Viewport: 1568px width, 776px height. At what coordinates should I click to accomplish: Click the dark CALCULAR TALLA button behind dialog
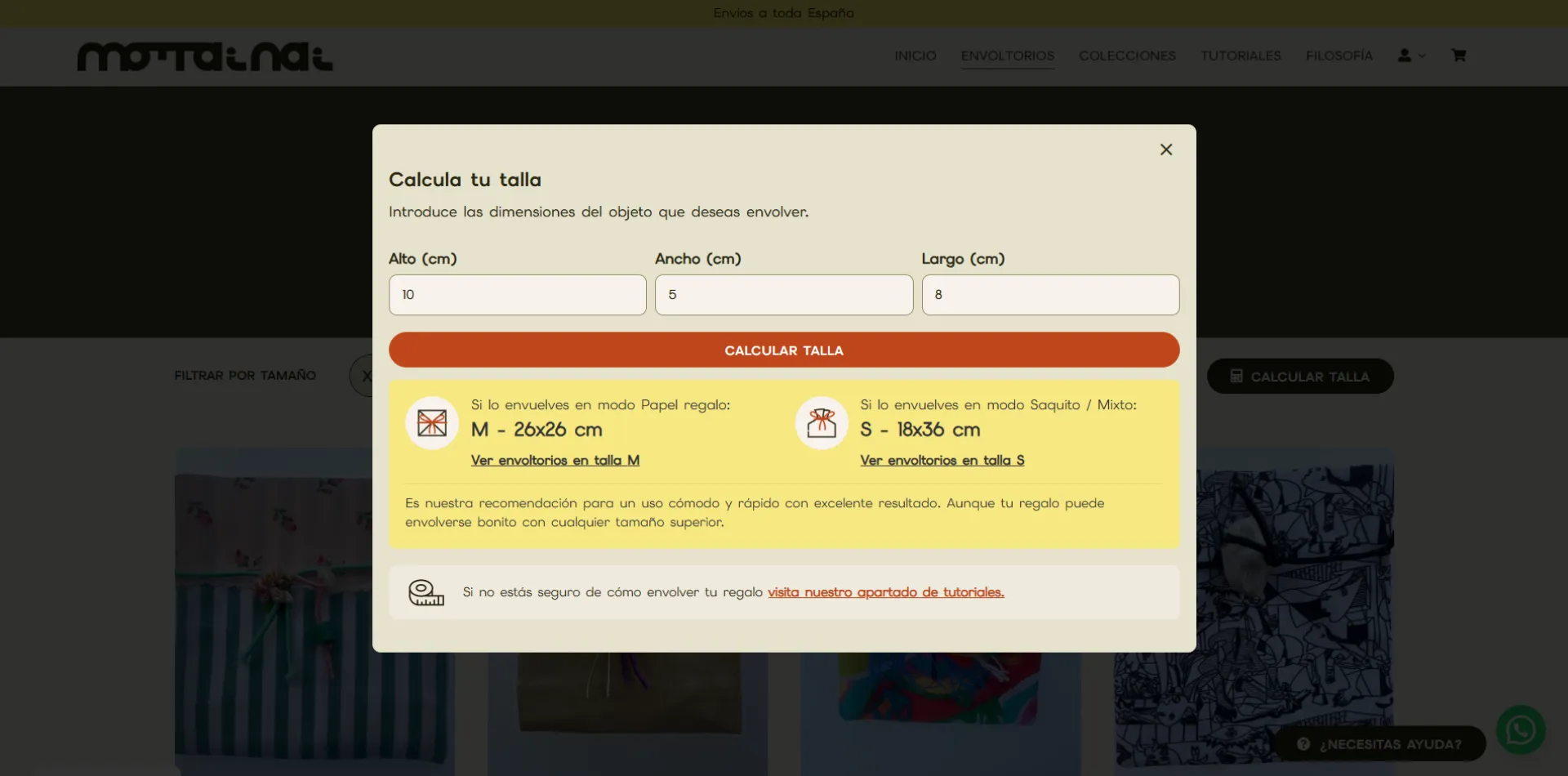[x=1300, y=377]
